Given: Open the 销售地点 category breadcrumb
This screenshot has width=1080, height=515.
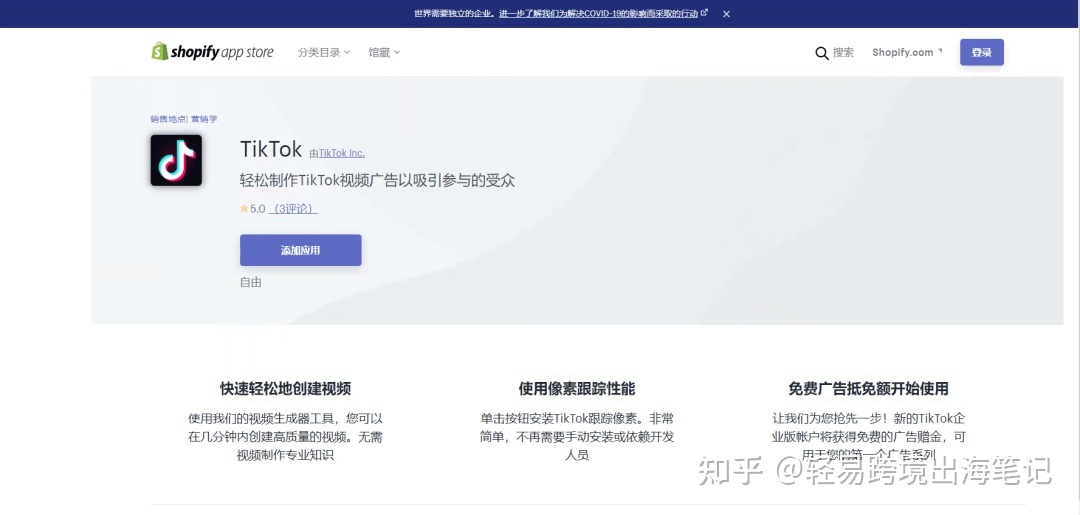Looking at the screenshot, I should click(168, 119).
